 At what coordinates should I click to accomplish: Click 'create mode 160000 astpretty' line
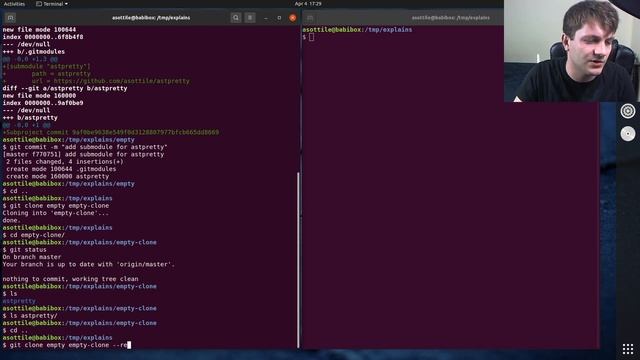point(58,176)
